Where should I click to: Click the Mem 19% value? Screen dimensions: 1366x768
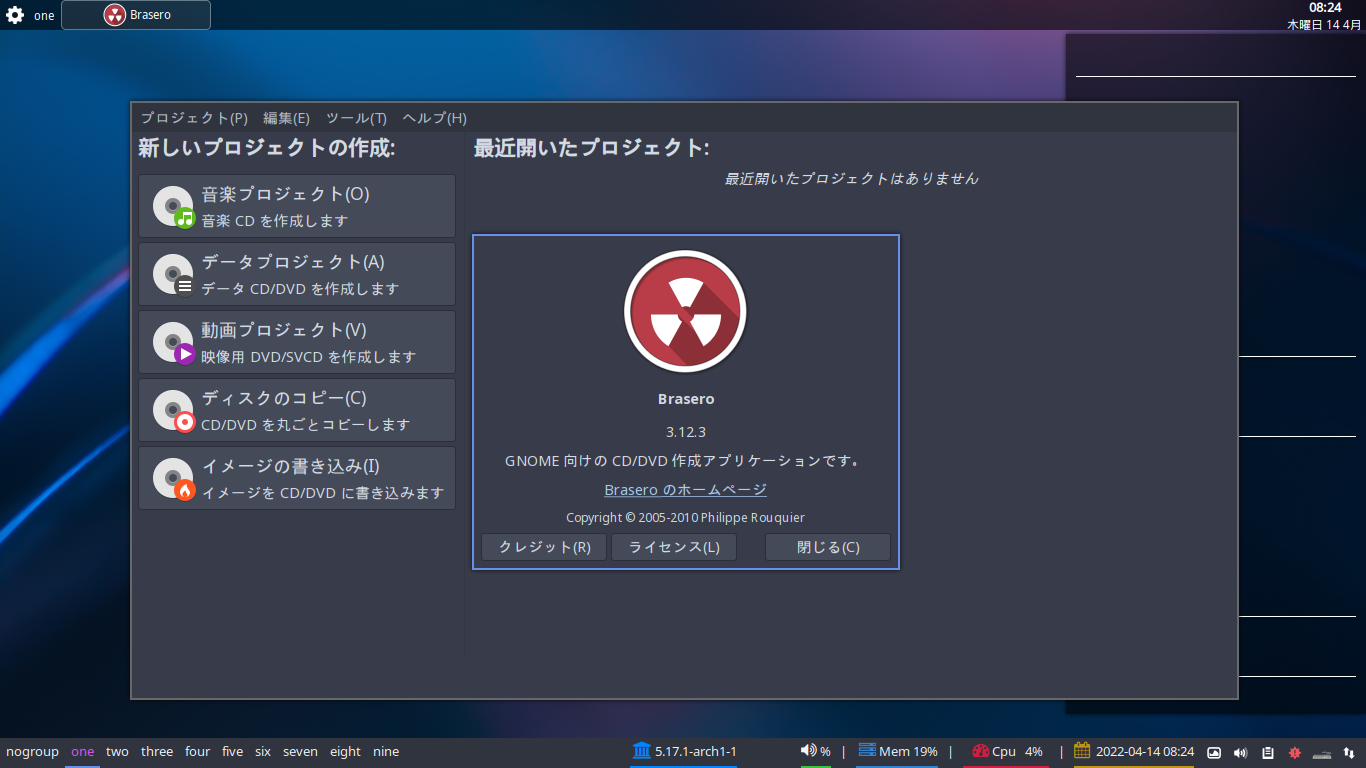[x=908, y=752]
